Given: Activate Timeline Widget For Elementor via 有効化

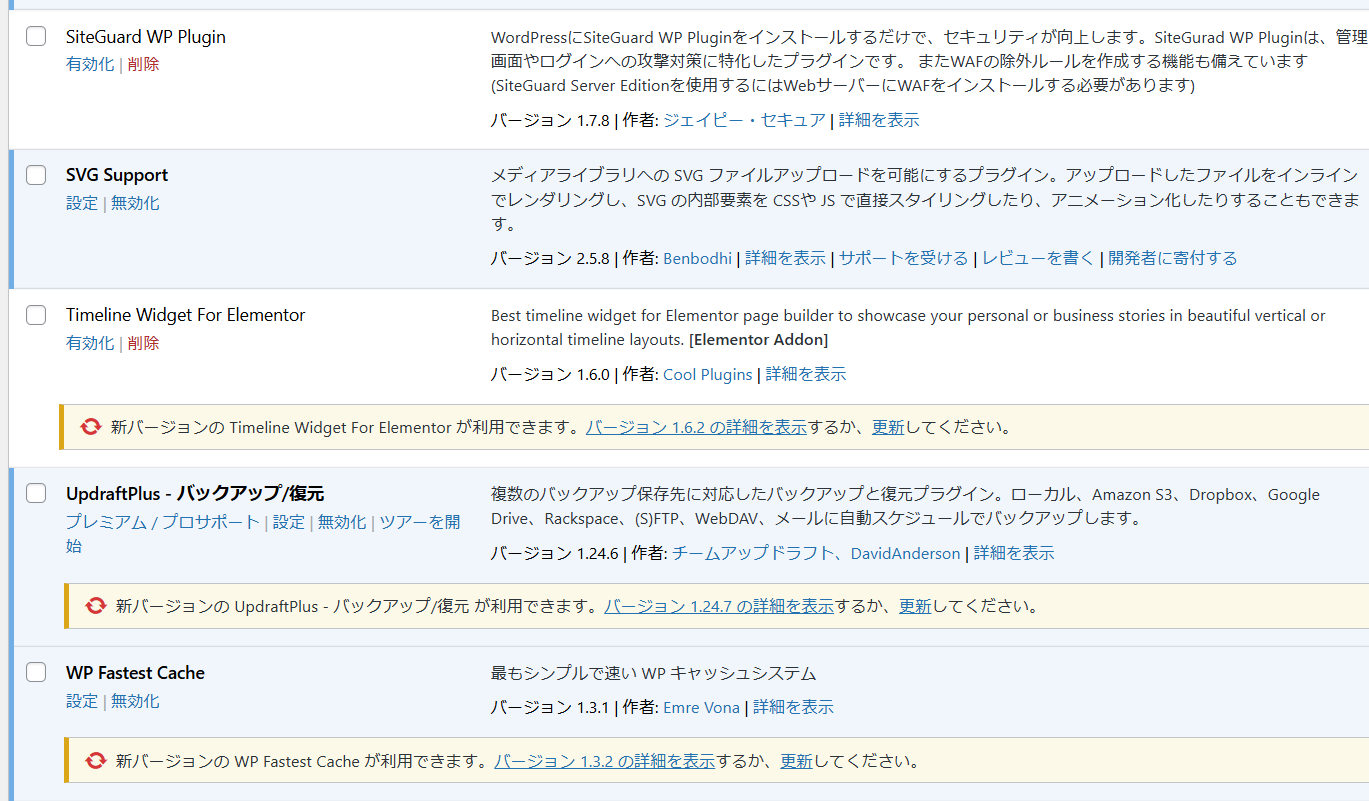Looking at the screenshot, I should (90, 343).
